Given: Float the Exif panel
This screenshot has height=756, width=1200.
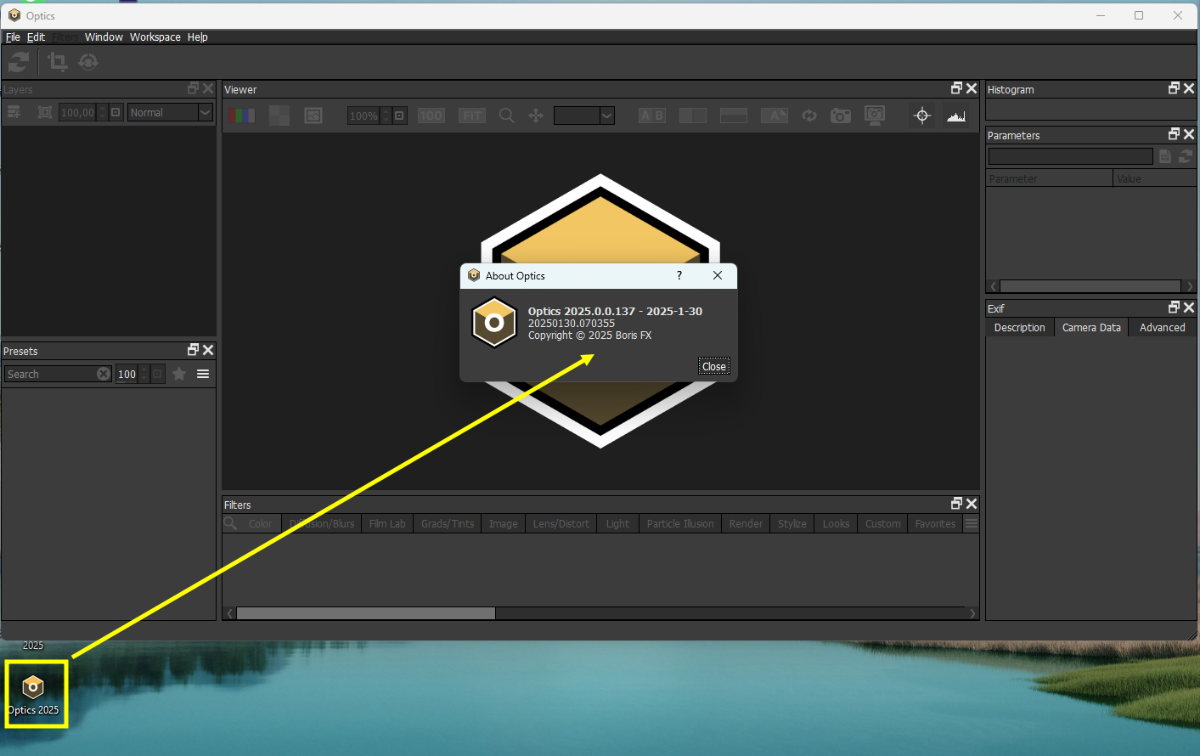Looking at the screenshot, I should (1174, 308).
